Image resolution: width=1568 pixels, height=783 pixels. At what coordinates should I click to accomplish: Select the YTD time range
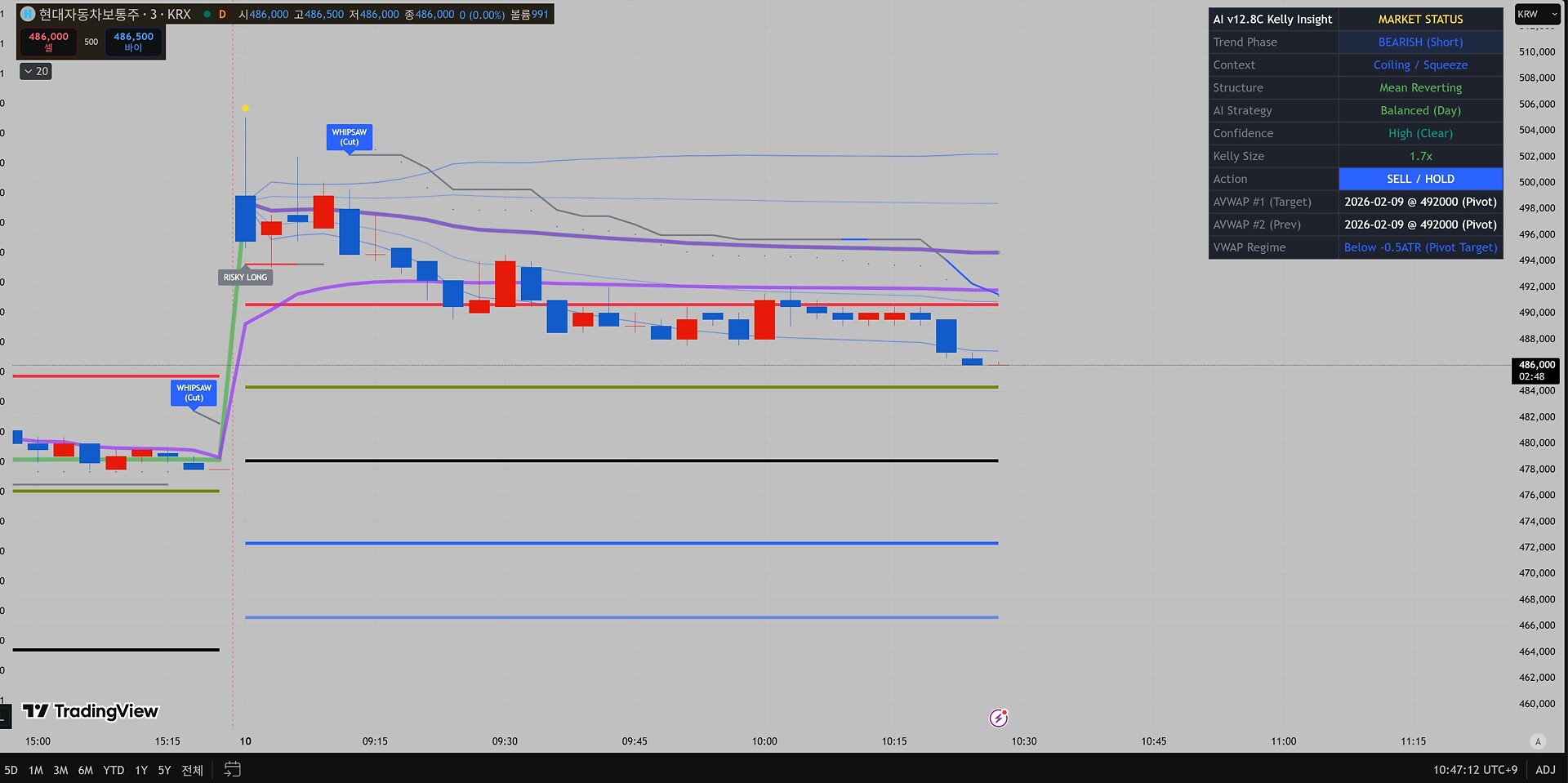pos(114,770)
